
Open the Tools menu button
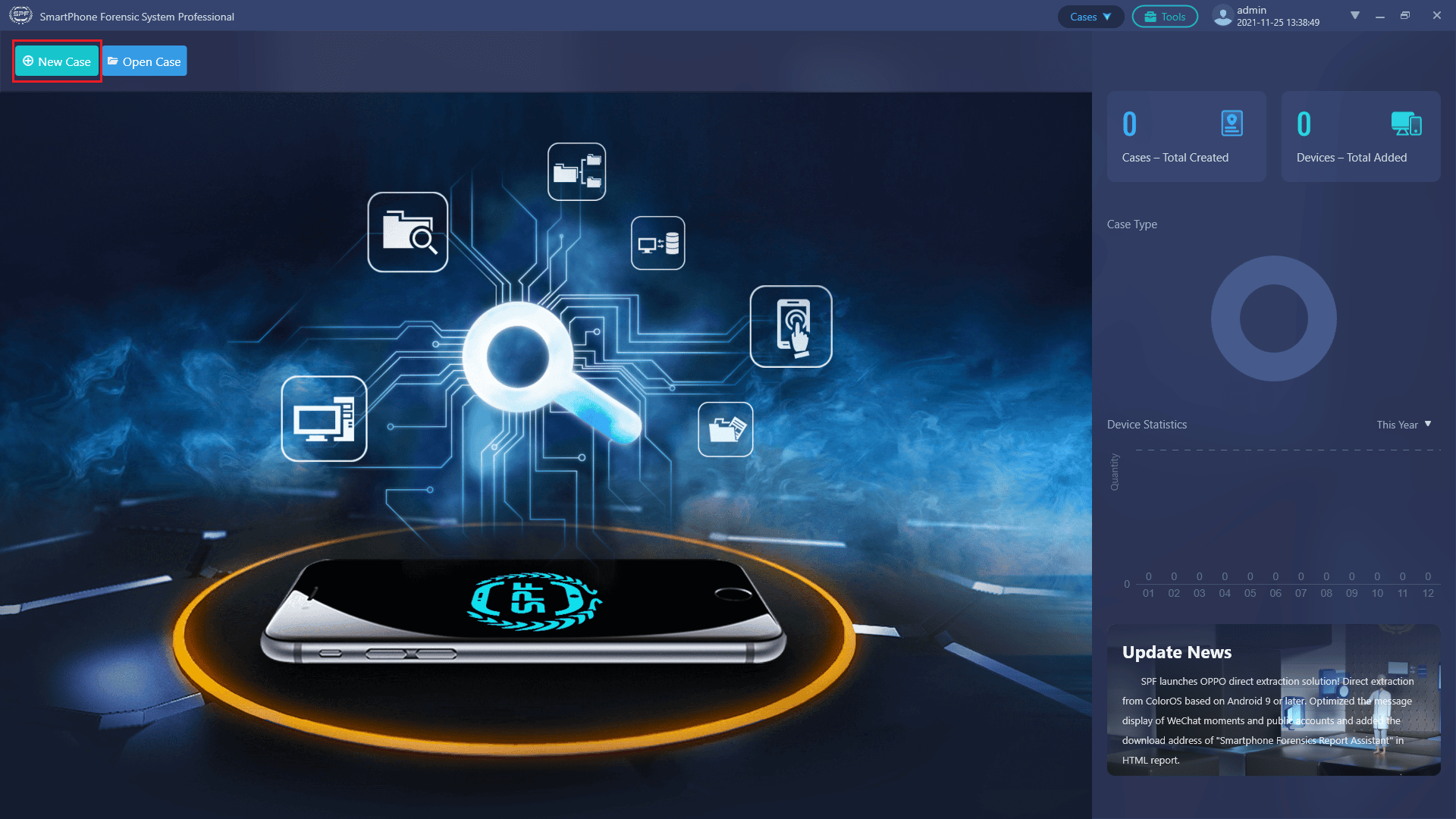pyautogui.click(x=1165, y=17)
